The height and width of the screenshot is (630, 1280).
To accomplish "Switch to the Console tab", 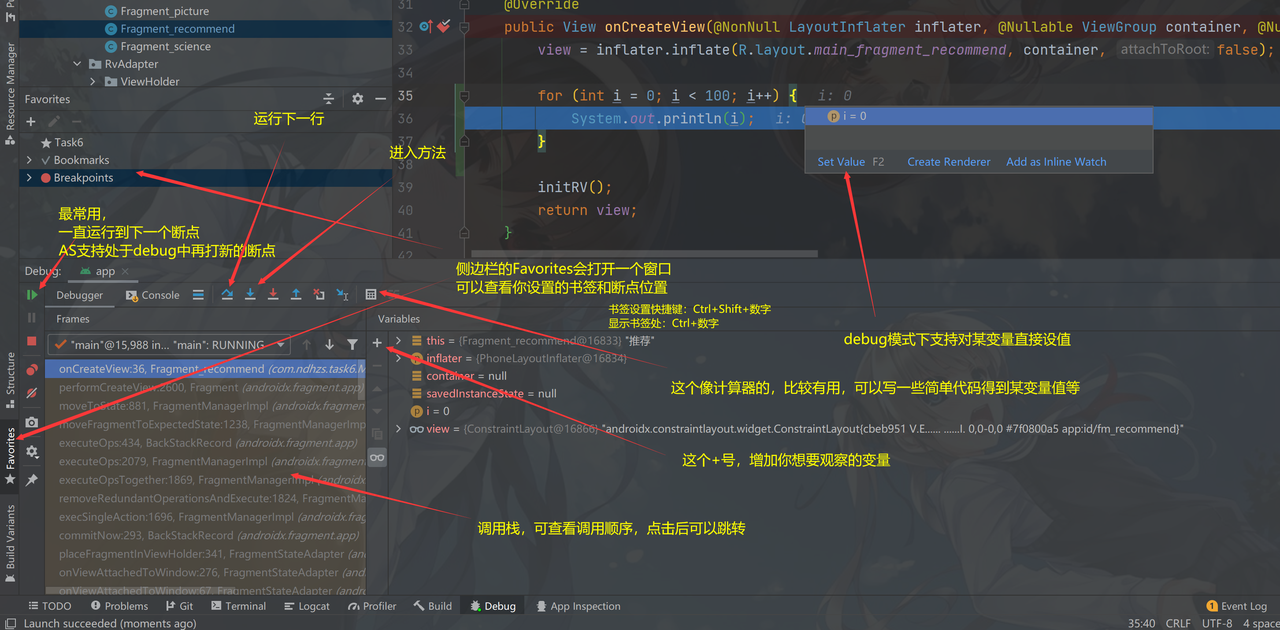I will 153,295.
